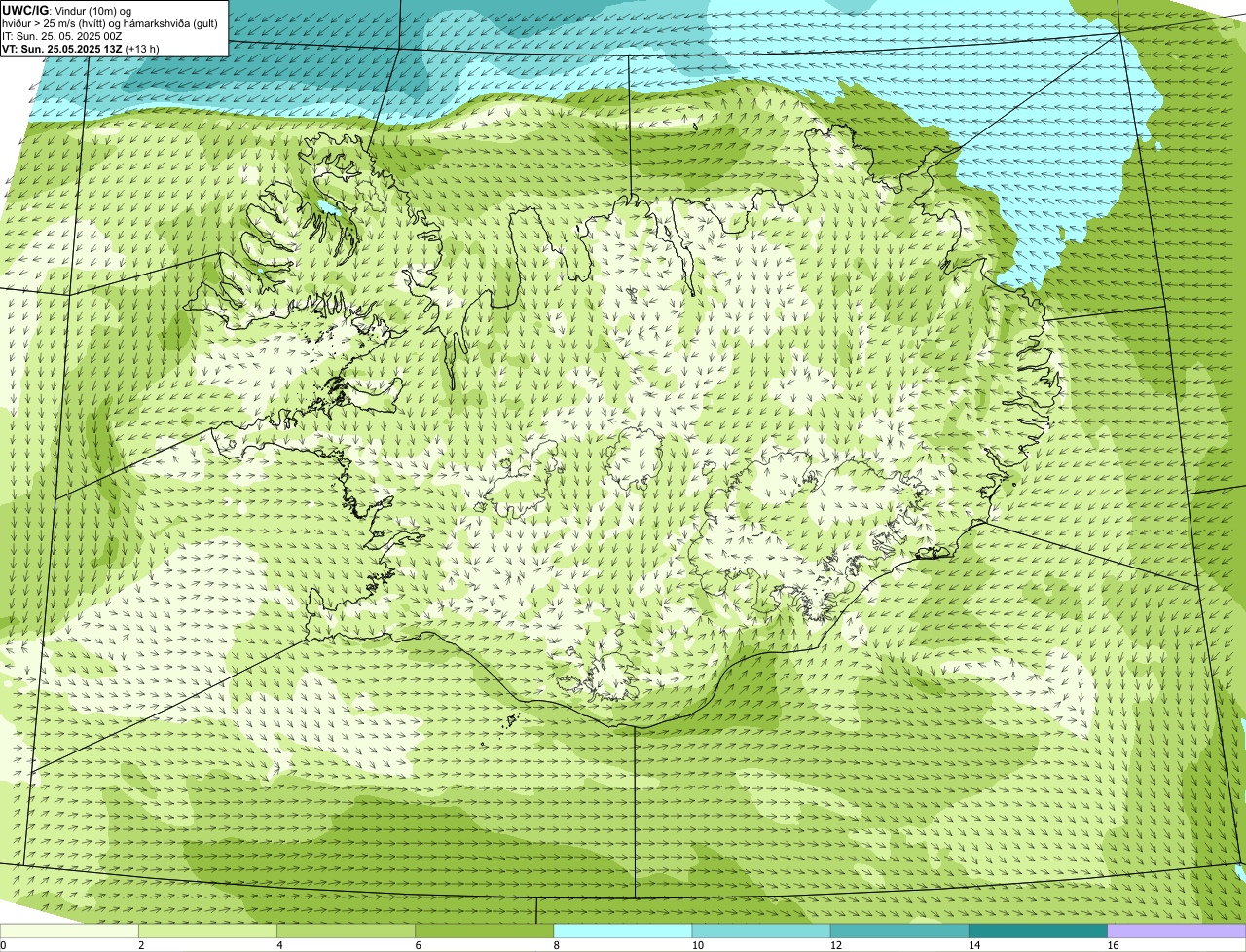Click the "2" label on the wind scale
The image size is (1246, 952).
point(141,945)
